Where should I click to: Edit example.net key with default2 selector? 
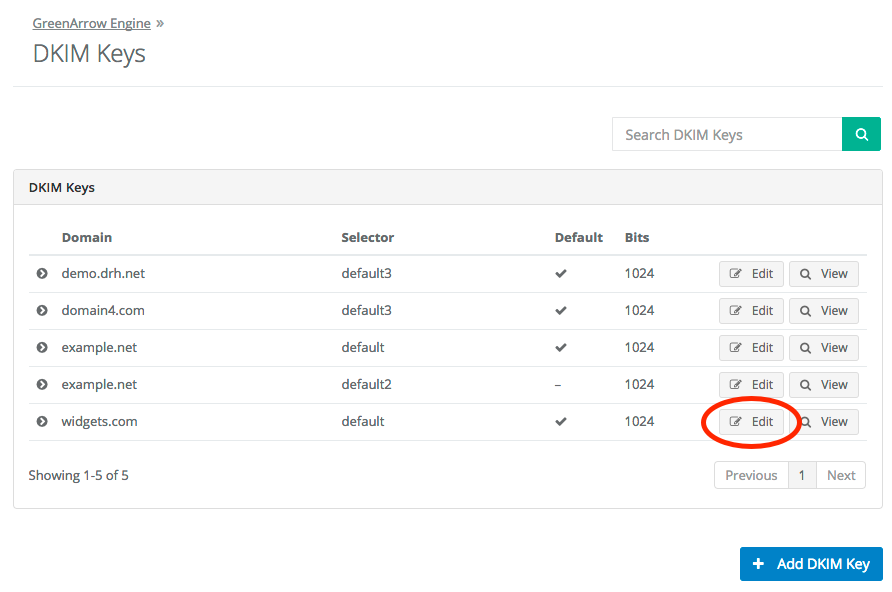click(751, 385)
